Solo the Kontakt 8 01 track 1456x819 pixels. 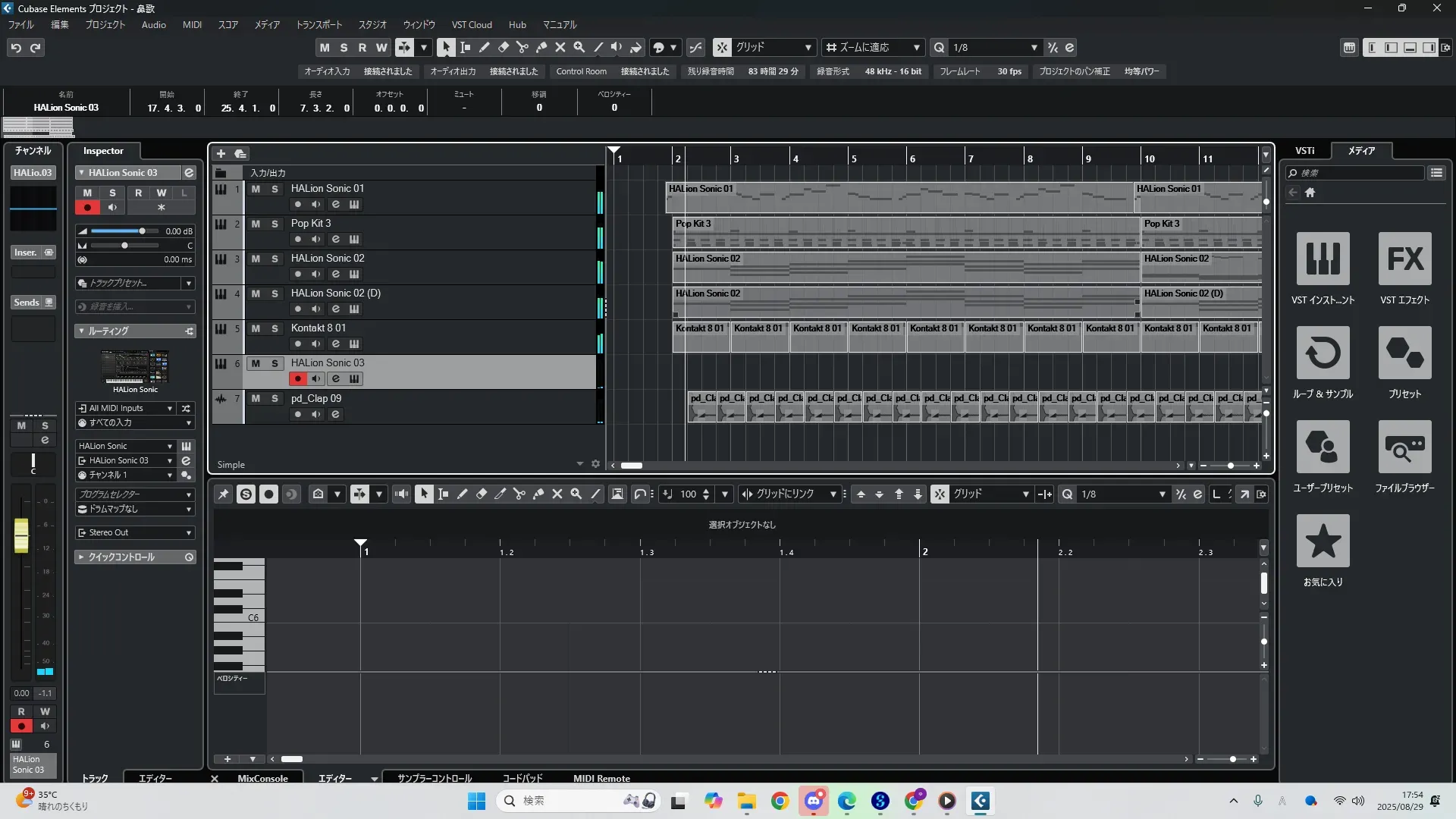click(x=275, y=328)
